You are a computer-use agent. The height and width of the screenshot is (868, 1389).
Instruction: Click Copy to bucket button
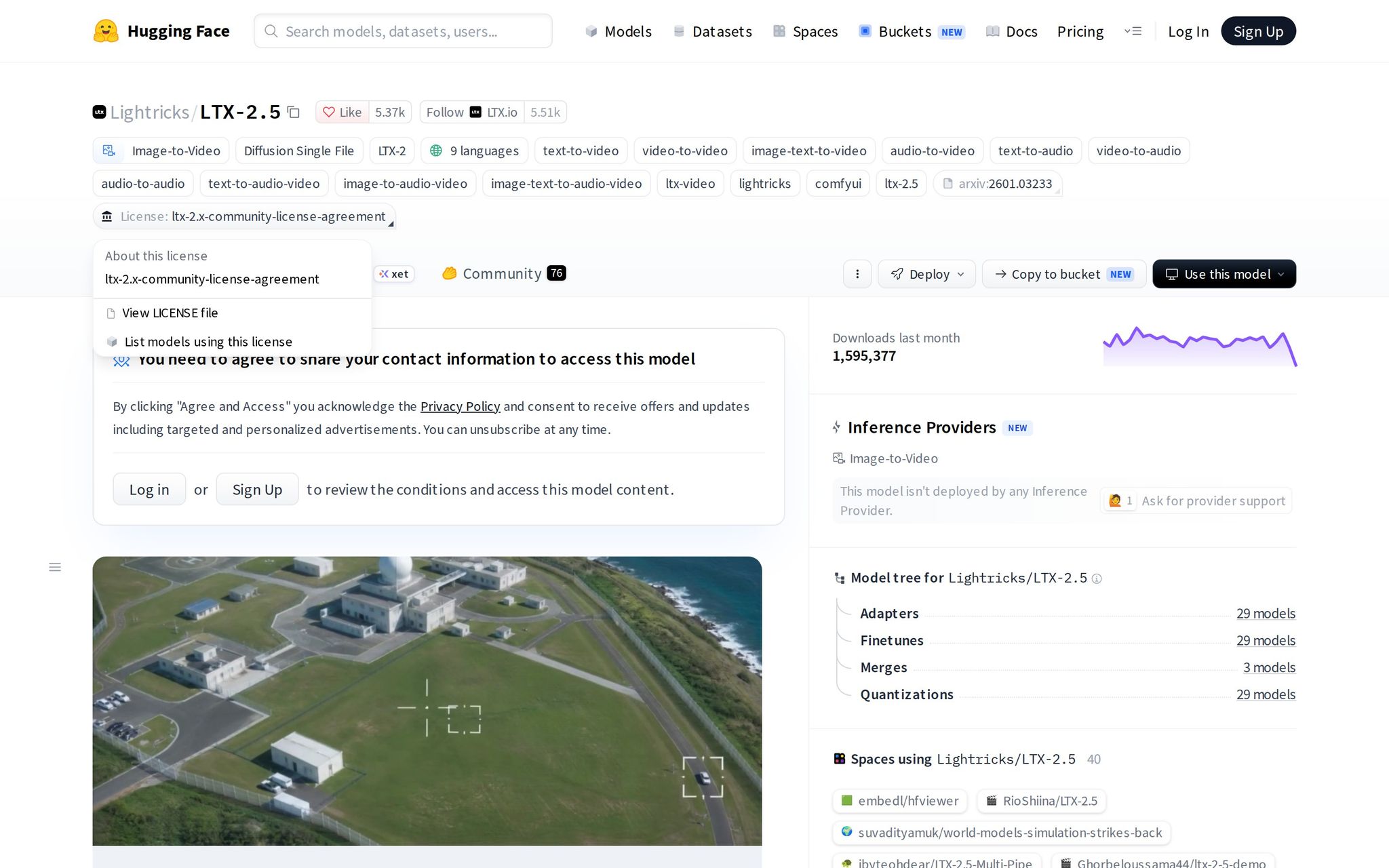pos(1064,274)
